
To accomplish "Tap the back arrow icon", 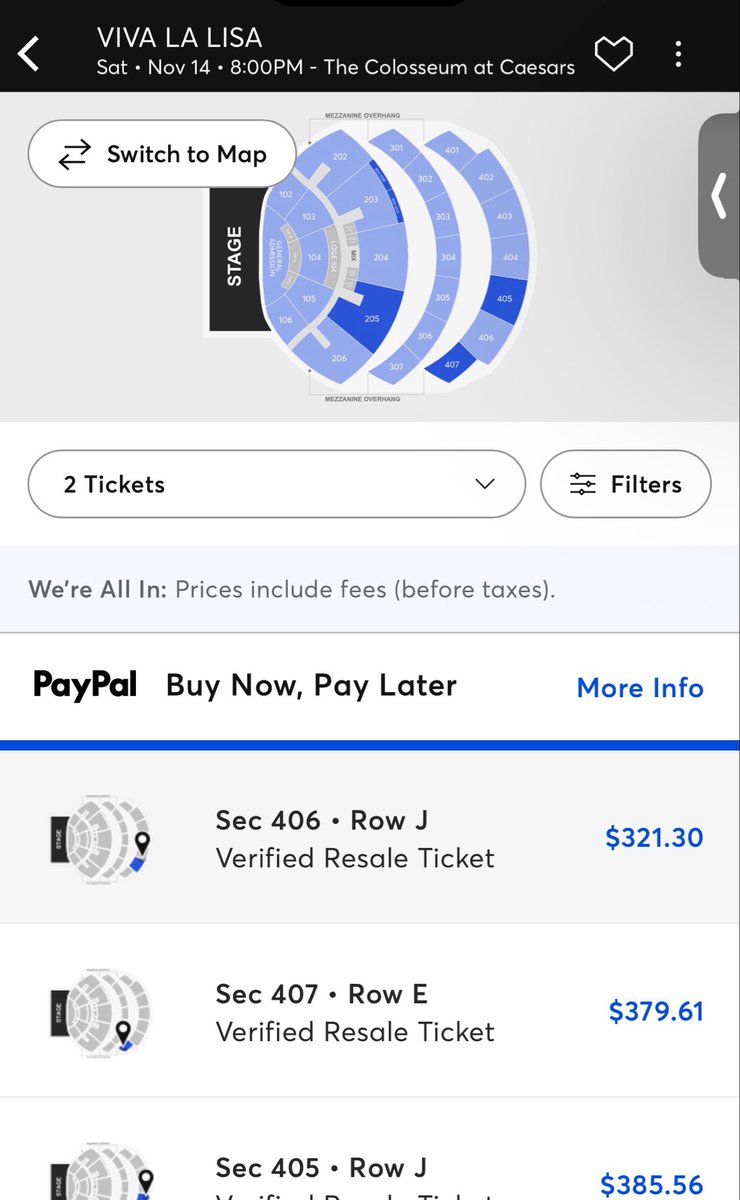I will coord(29,54).
